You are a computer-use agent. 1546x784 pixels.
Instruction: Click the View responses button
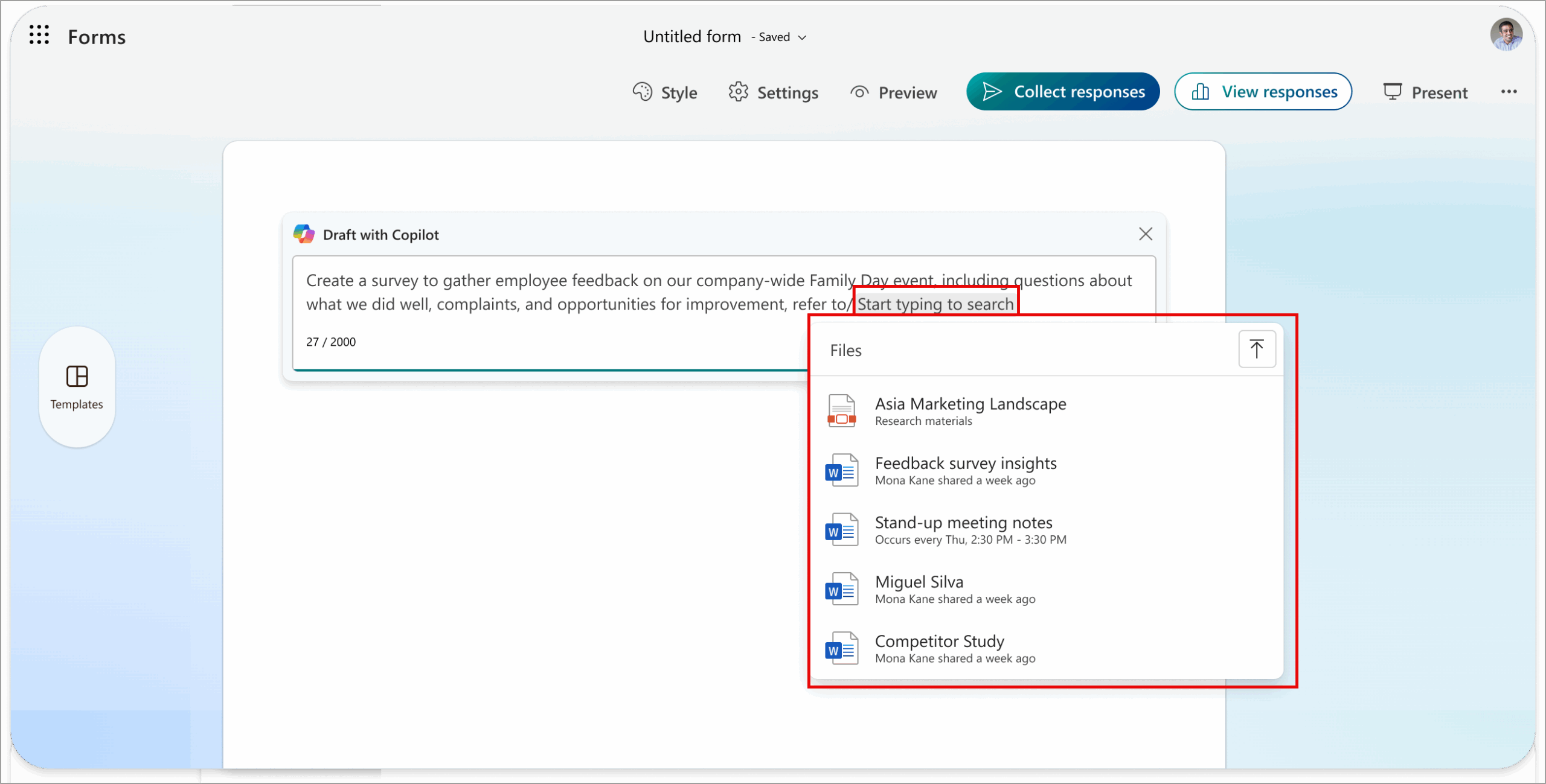coord(1263,92)
